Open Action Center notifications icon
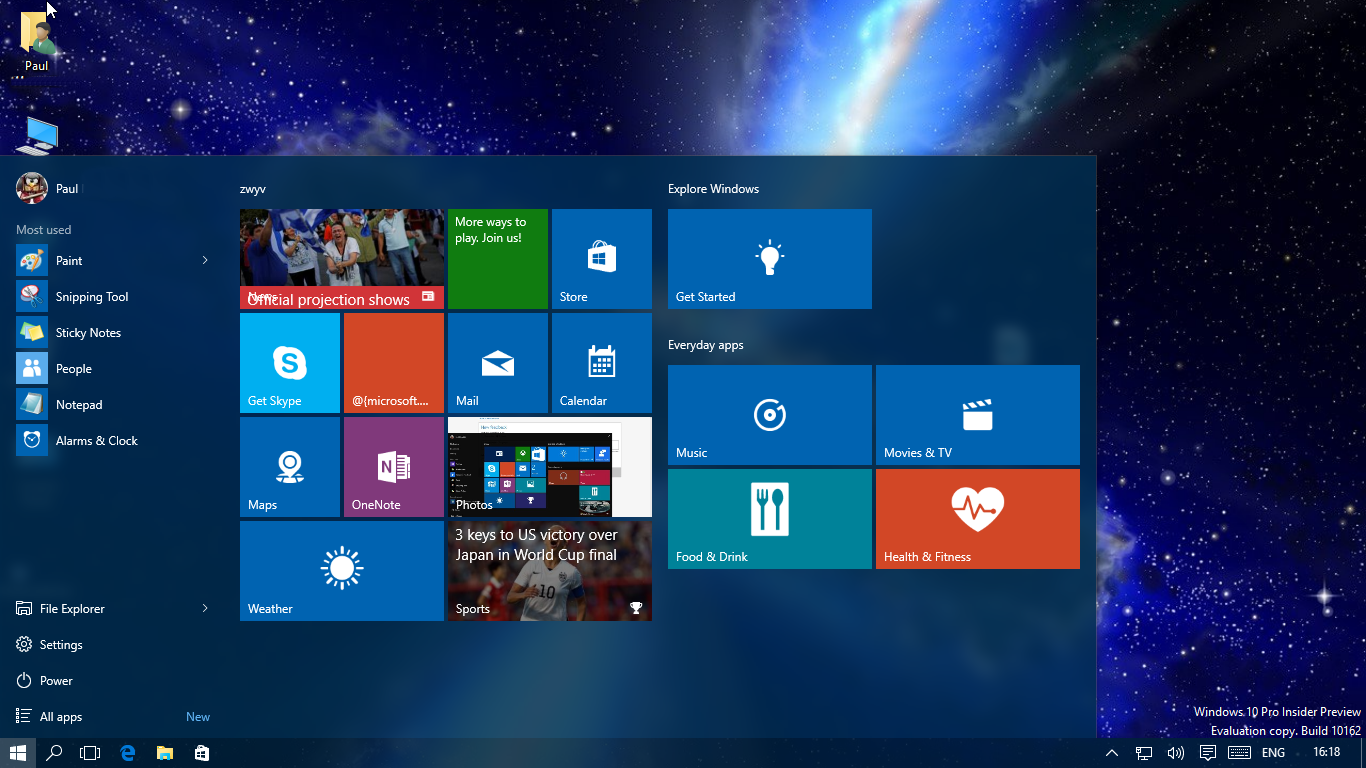This screenshot has width=1366, height=768. pos(1208,753)
